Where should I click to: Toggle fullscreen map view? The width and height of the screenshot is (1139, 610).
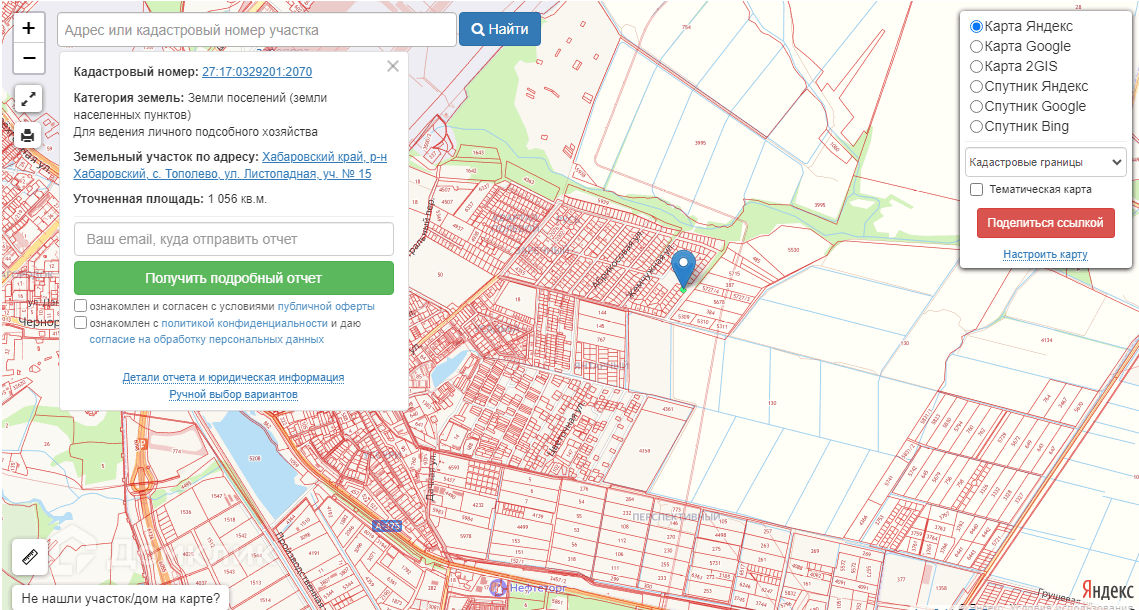(29, 99)
